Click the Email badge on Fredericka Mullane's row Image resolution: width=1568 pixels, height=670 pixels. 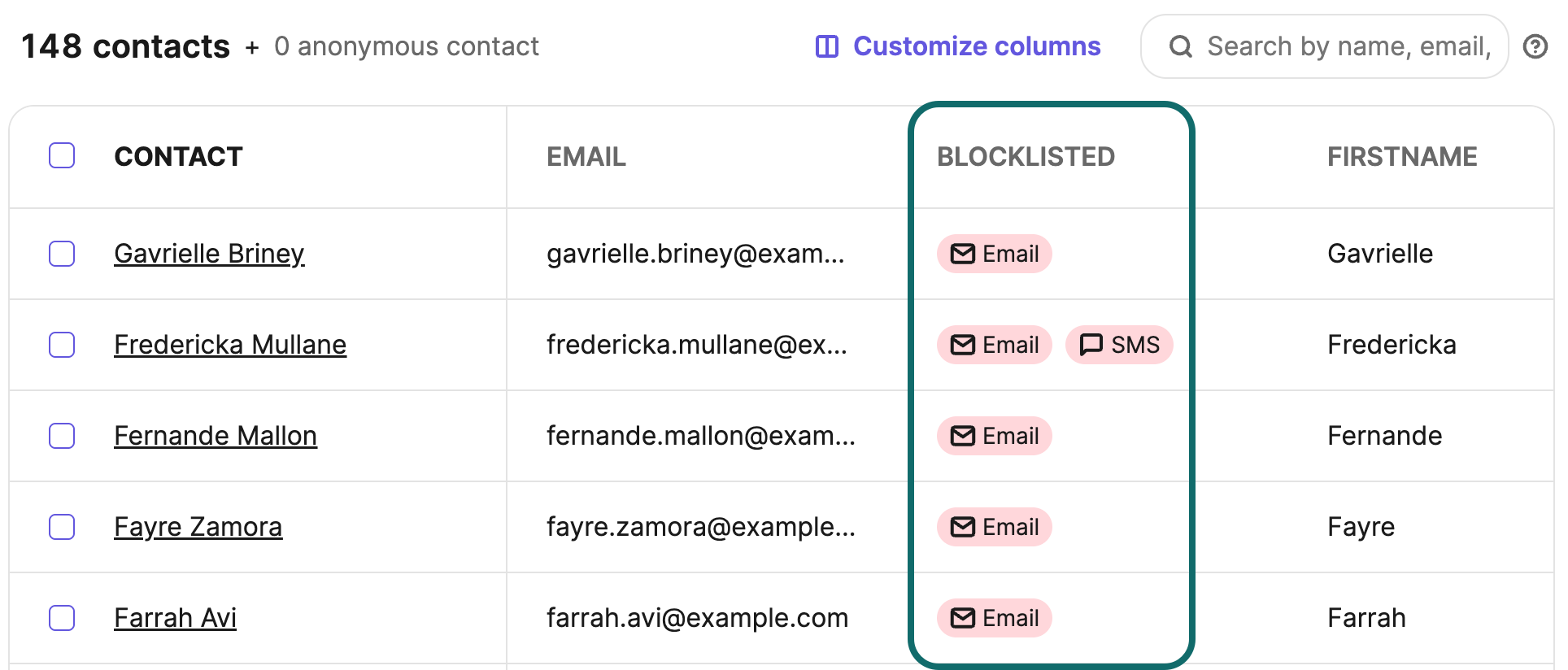pyautogui.click(x=994, y=345)
